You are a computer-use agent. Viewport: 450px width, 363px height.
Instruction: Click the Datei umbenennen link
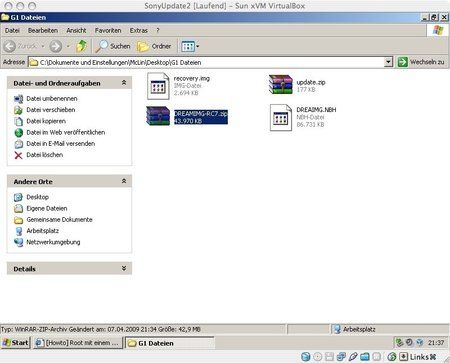click(x=52, y=98)
